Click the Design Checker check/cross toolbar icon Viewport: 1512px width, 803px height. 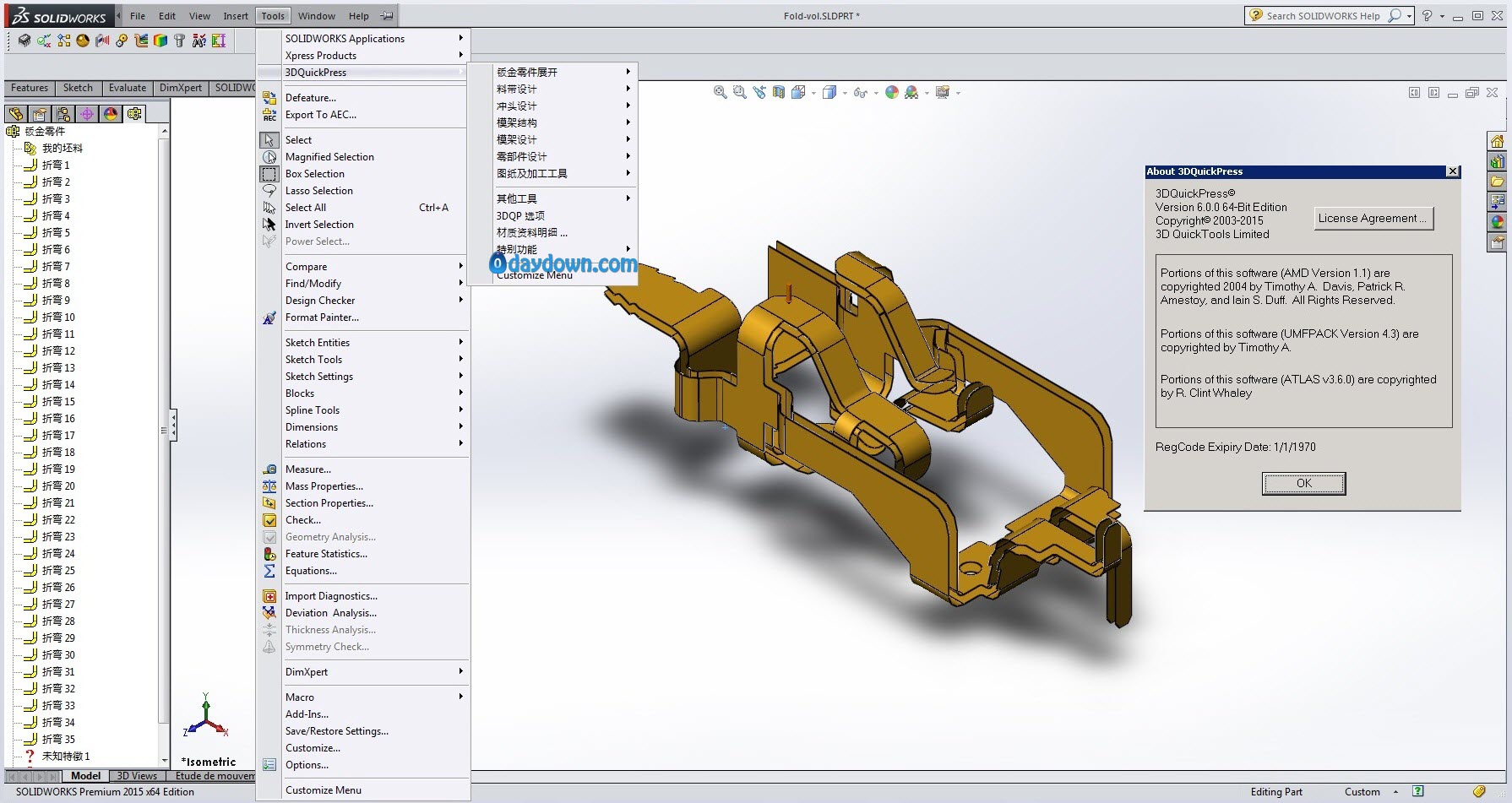point(44,40)
